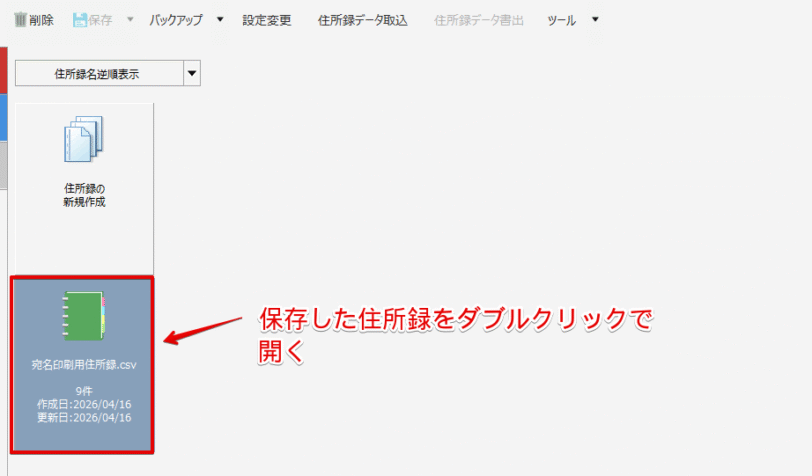Click 設定変更 in the toolbar
The image size is (812, 476).
click(267, 20)
